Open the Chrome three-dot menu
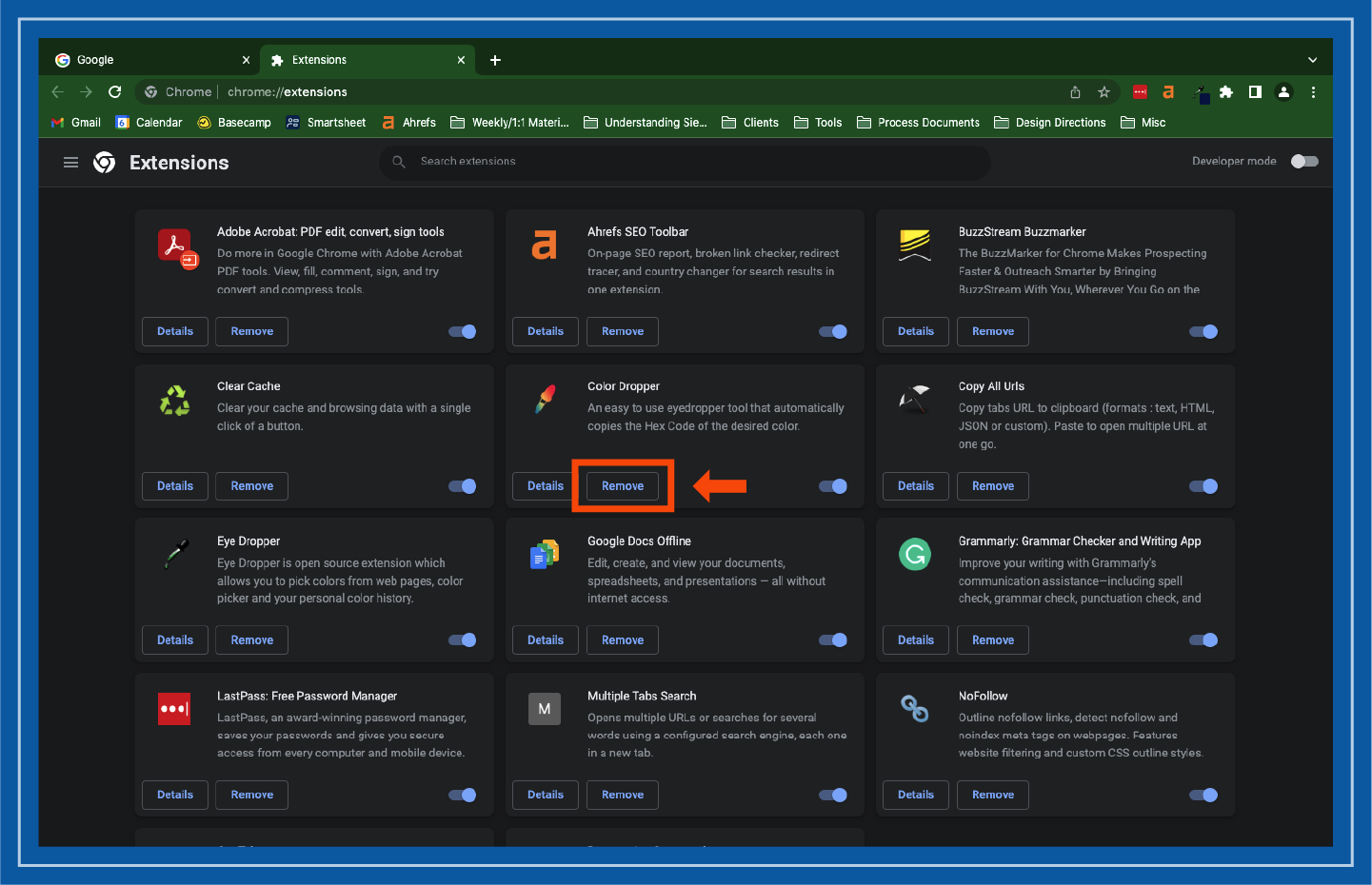This screenshot has height=885, width=1372. point(1313,92)
